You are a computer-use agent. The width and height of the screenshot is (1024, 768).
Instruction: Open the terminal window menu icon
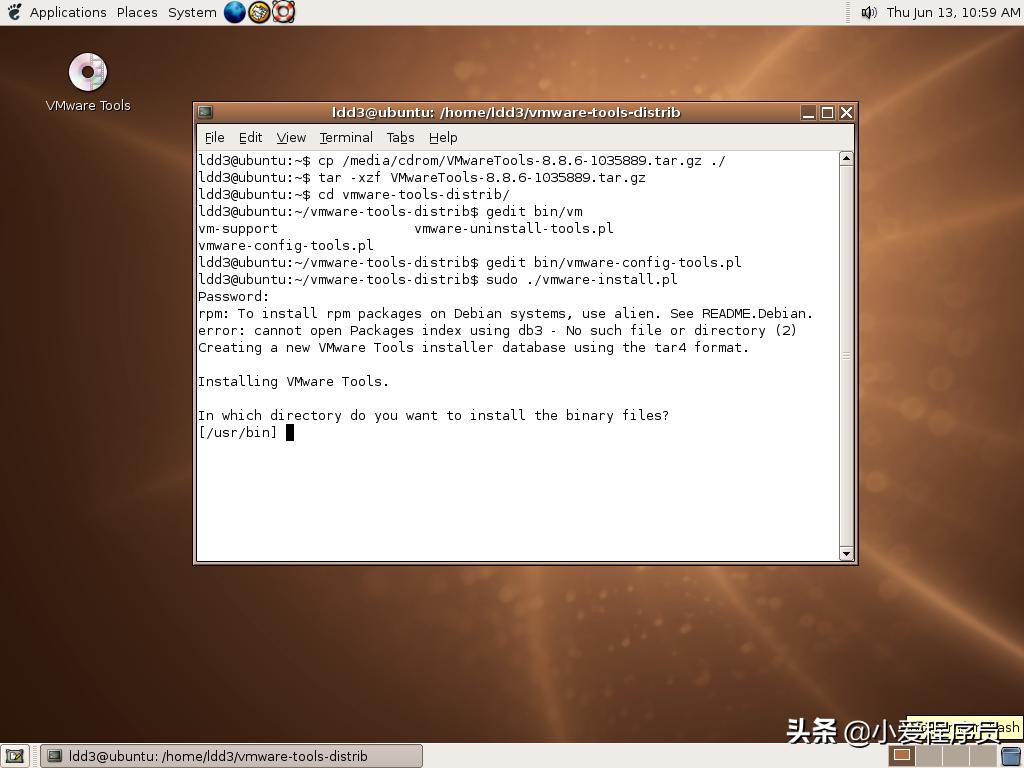pos(205,112)
